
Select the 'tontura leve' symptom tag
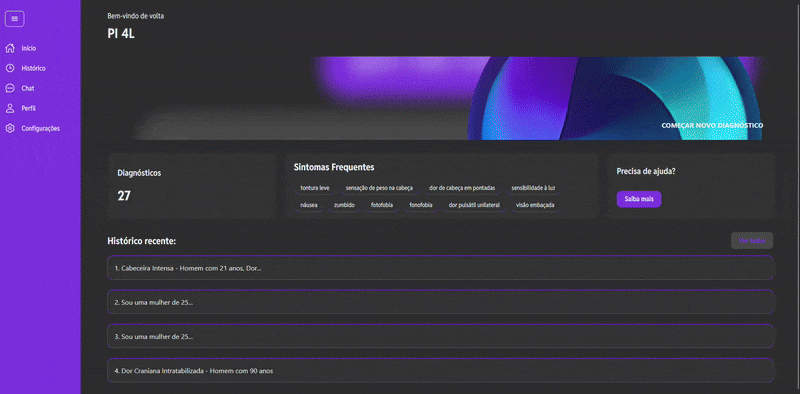[315, 188]
